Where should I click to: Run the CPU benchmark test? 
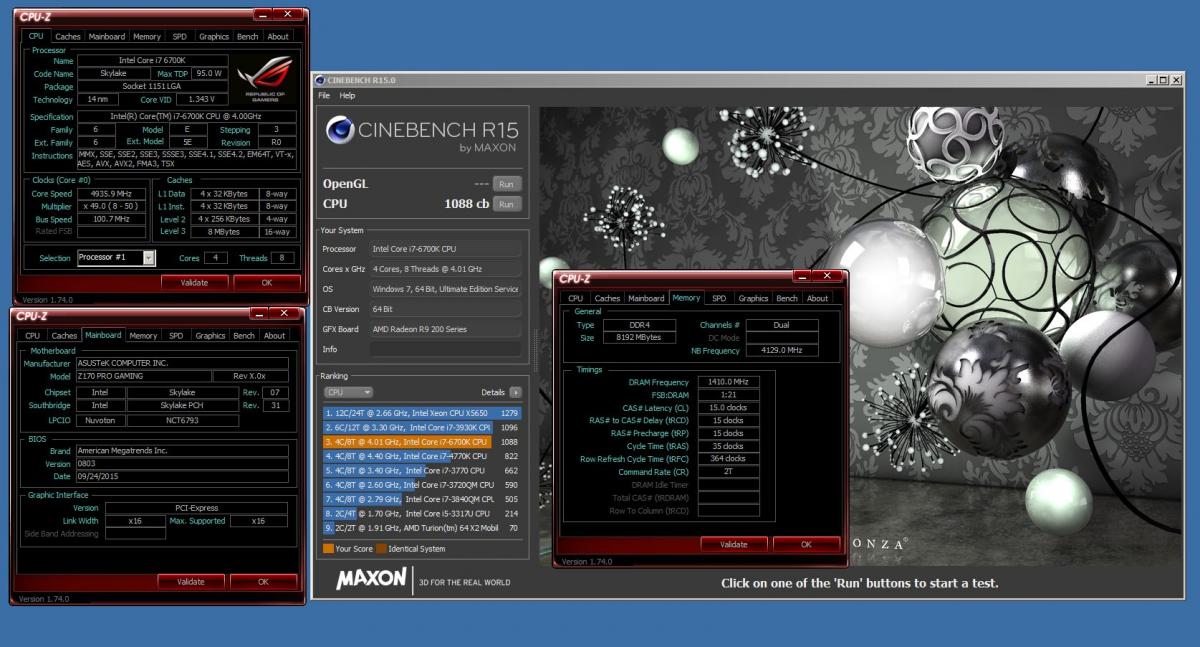pos(507,204)
